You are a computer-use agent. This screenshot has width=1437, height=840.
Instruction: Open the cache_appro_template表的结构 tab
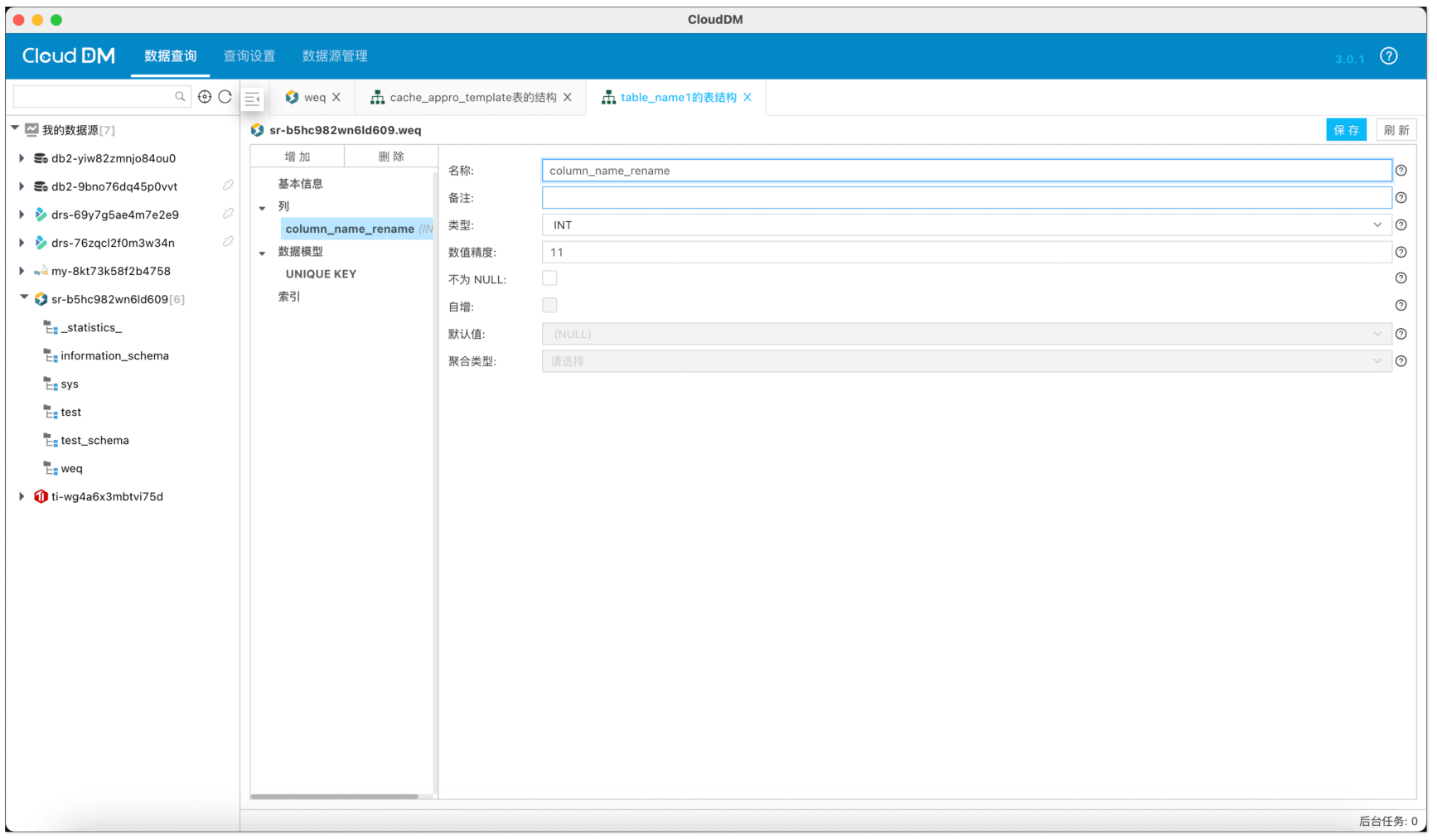pyautogui.click(x=472, y=98)
